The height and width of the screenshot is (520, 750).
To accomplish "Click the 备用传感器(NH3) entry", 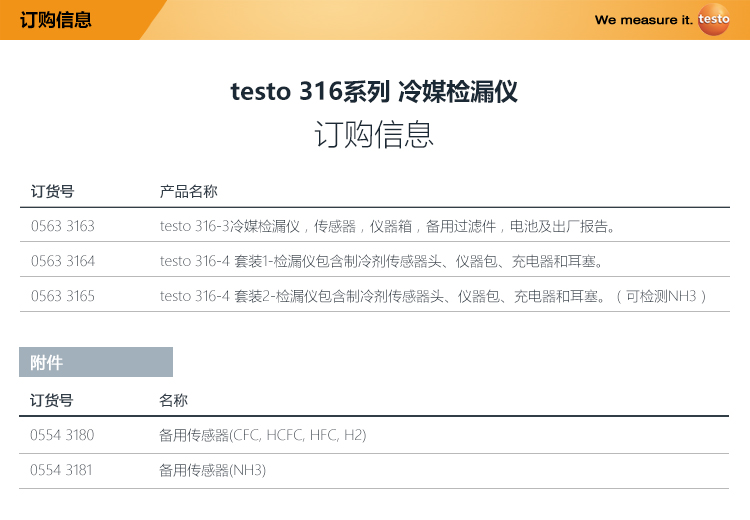I will tap(213, 470).
